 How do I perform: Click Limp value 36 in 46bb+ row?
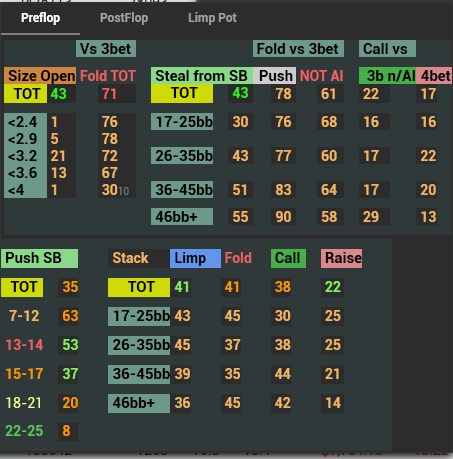click(182, 403)
